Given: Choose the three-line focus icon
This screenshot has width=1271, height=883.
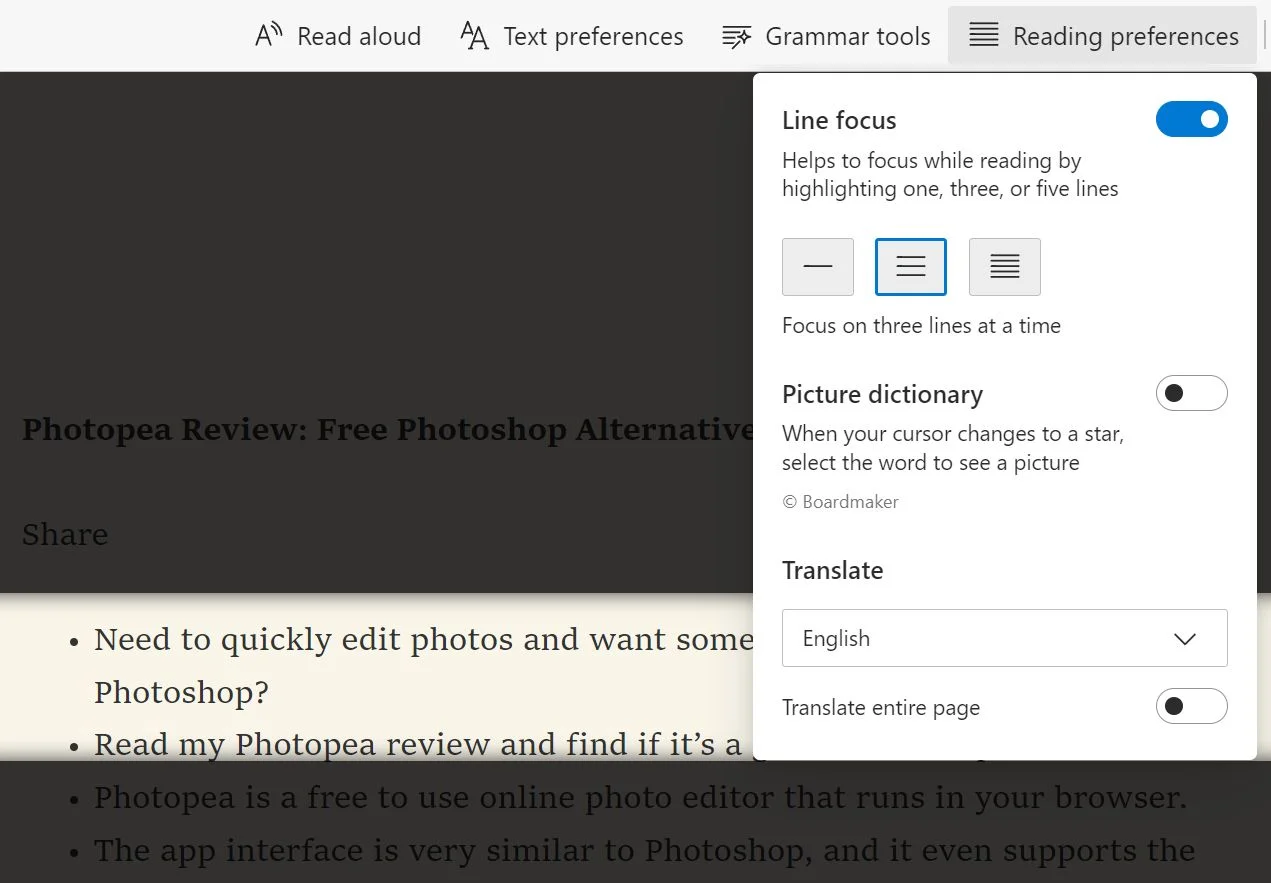Looking at the screenshot, I should (x=911, y=267).
